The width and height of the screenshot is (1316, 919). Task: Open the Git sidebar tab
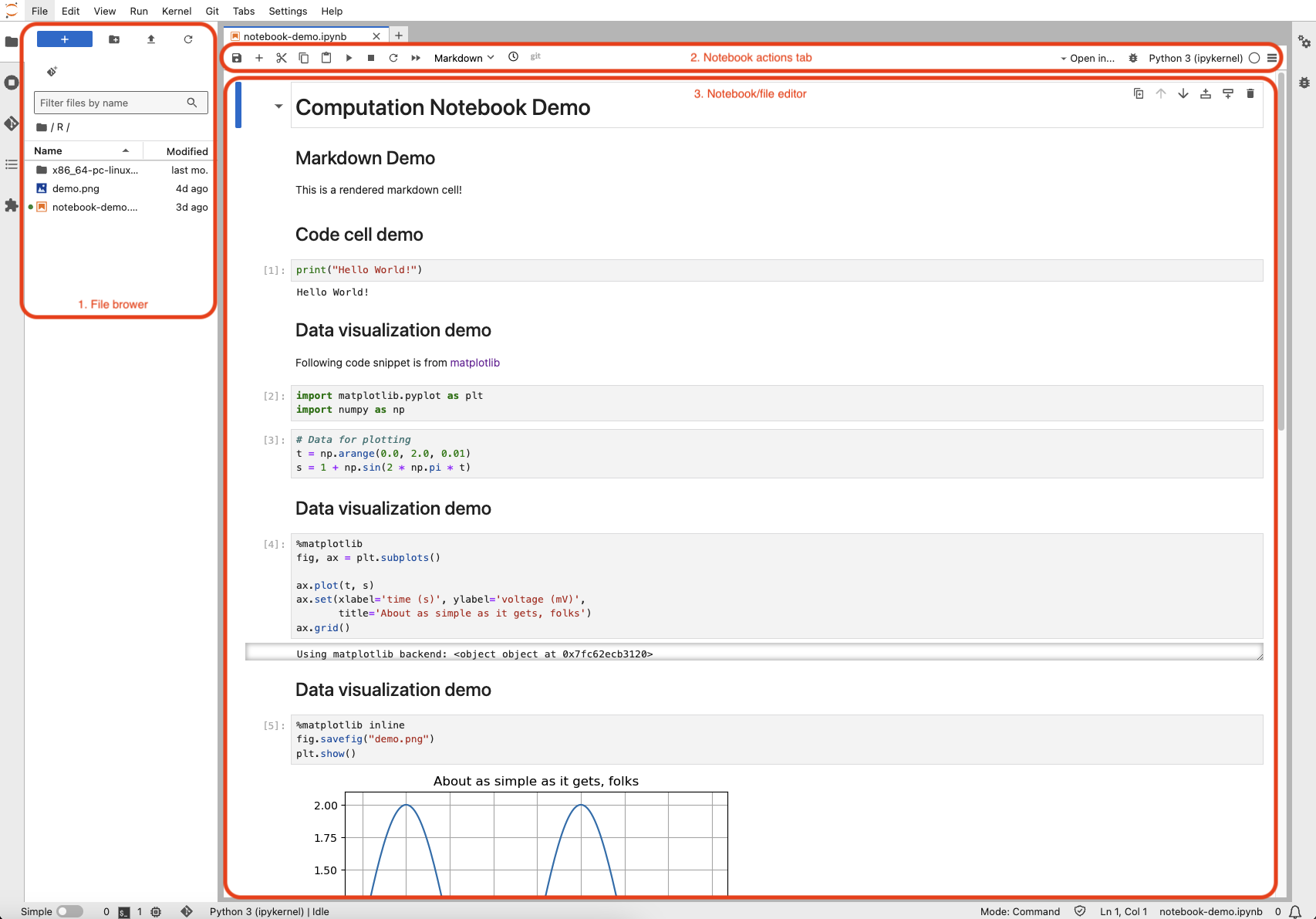tap(12, 123)
